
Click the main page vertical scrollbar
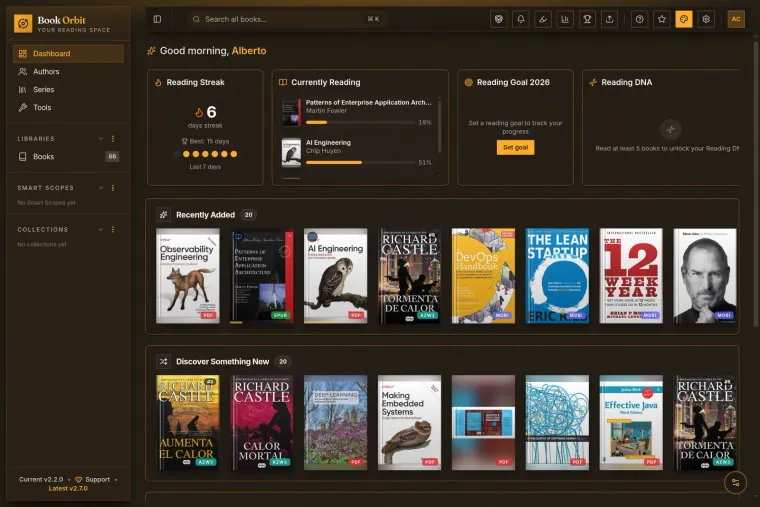point(756,184)
